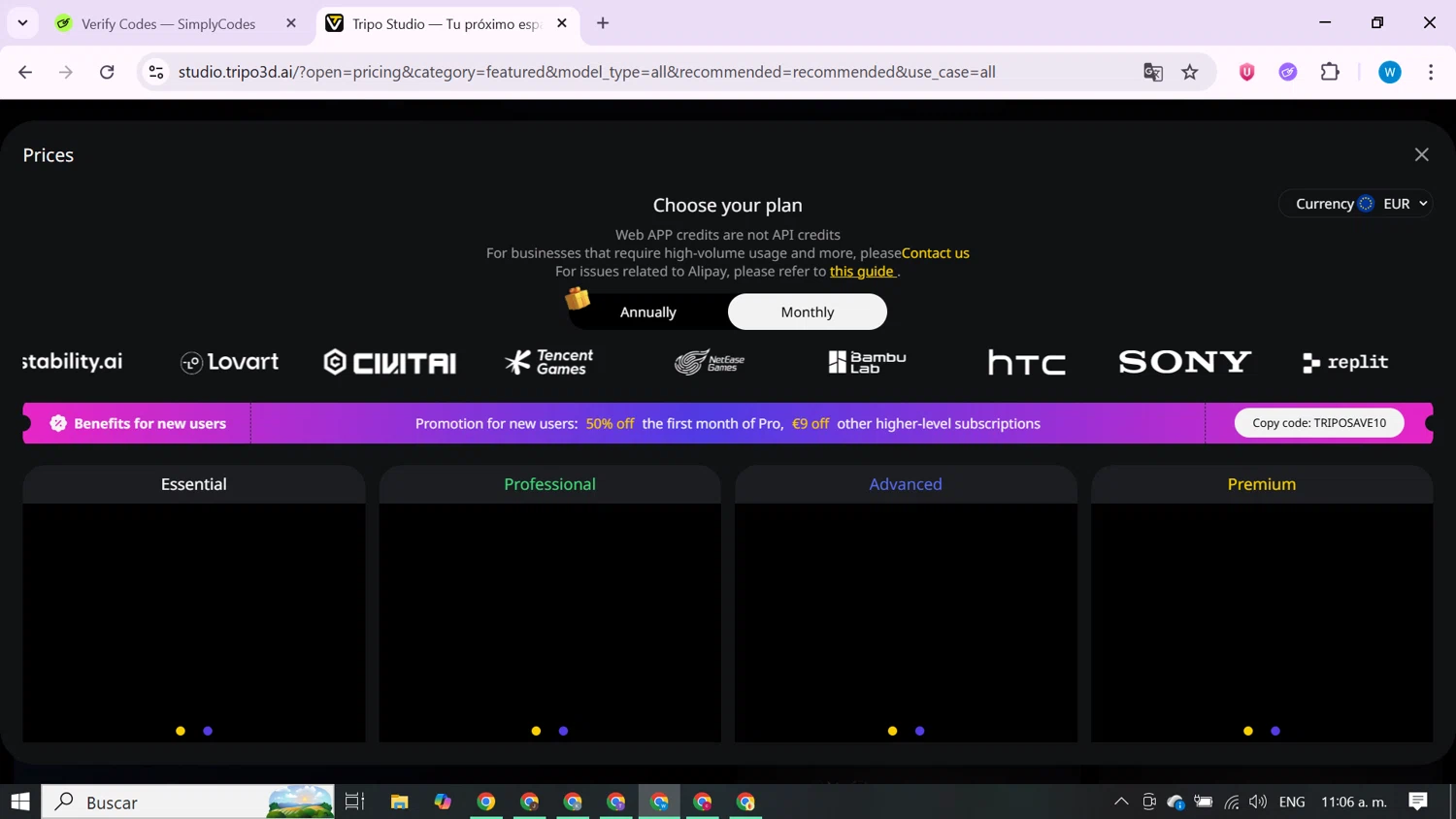1456x819 pixels.
Task: Open Windows Start menu
Action: coord(20,802)
